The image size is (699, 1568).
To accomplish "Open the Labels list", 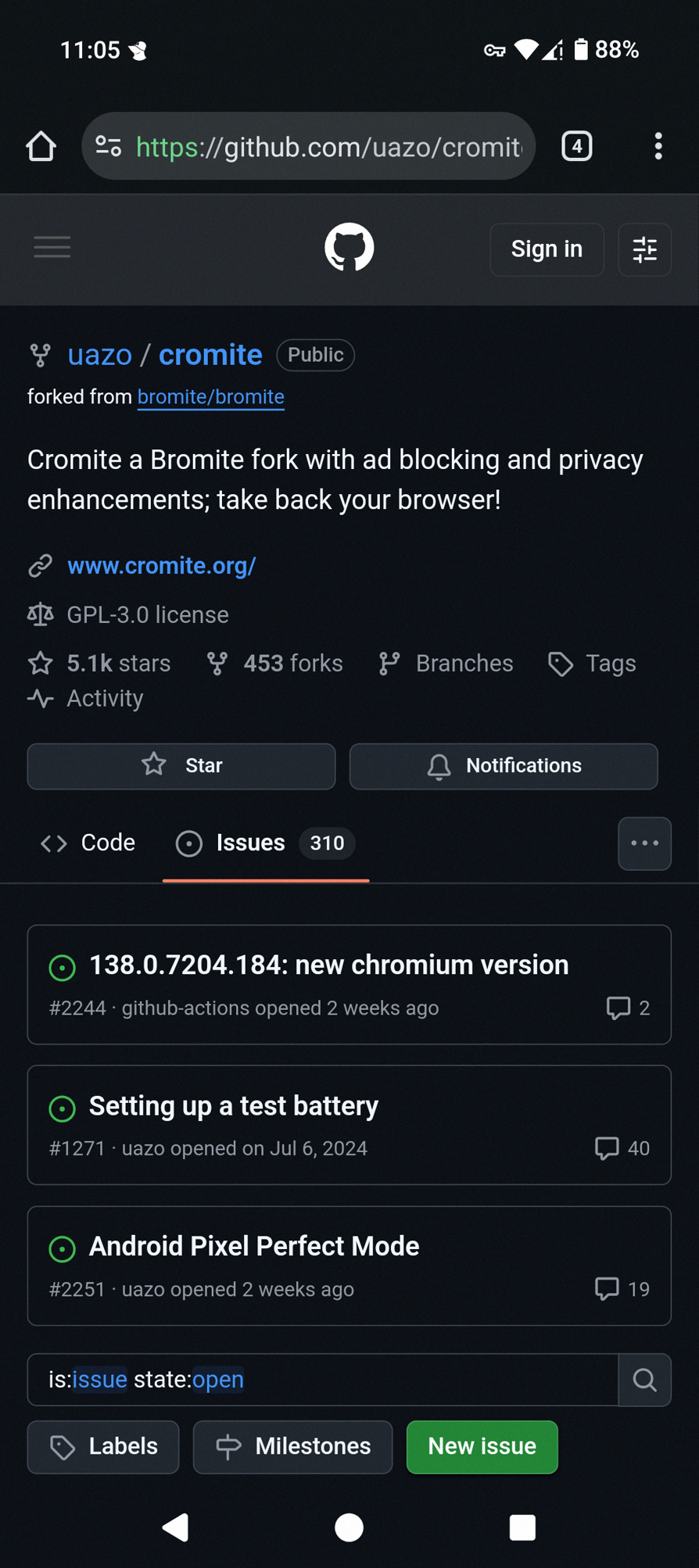I will 103,1447.
